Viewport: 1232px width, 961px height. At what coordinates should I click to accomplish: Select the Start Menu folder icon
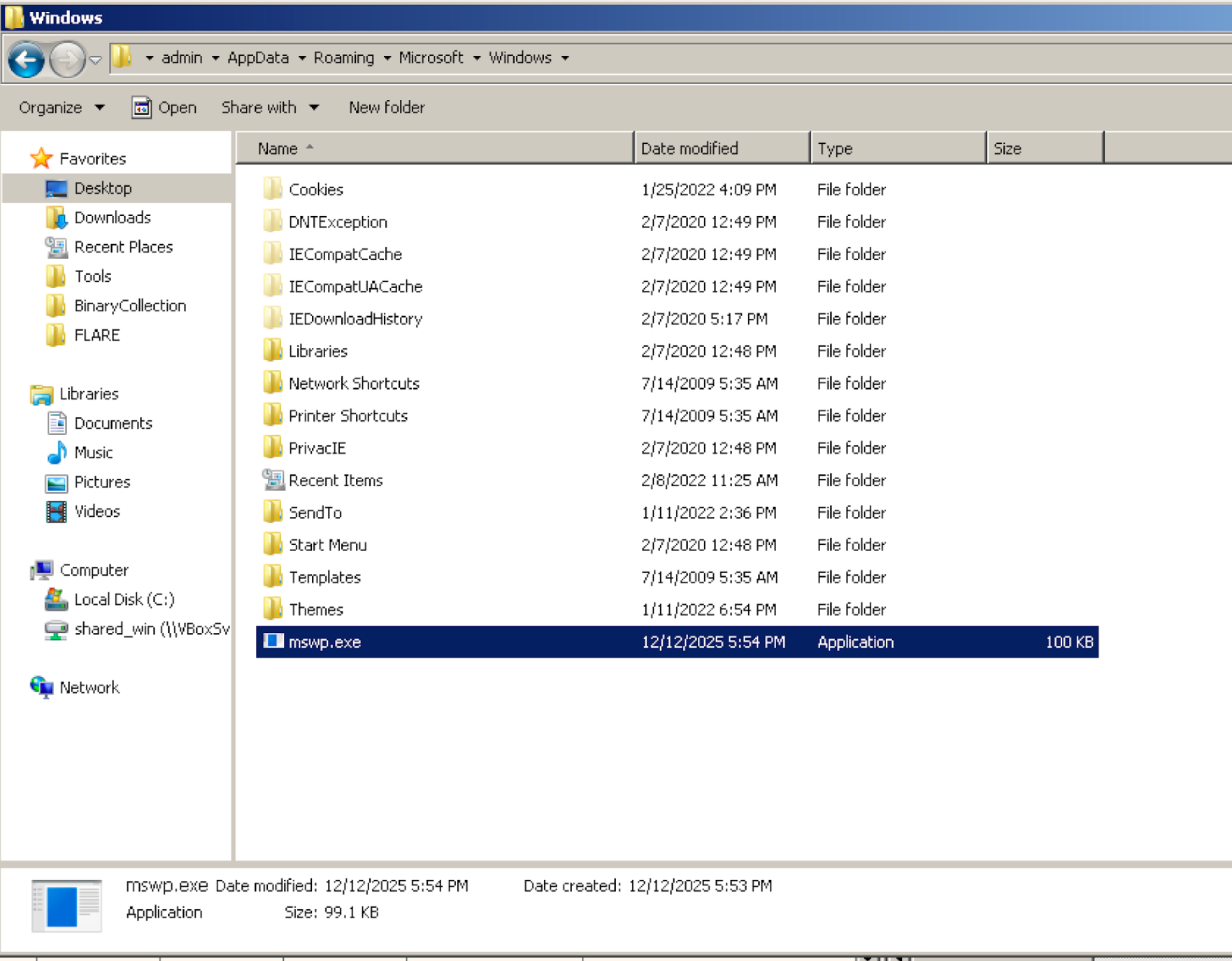click(x=273, y=544)
